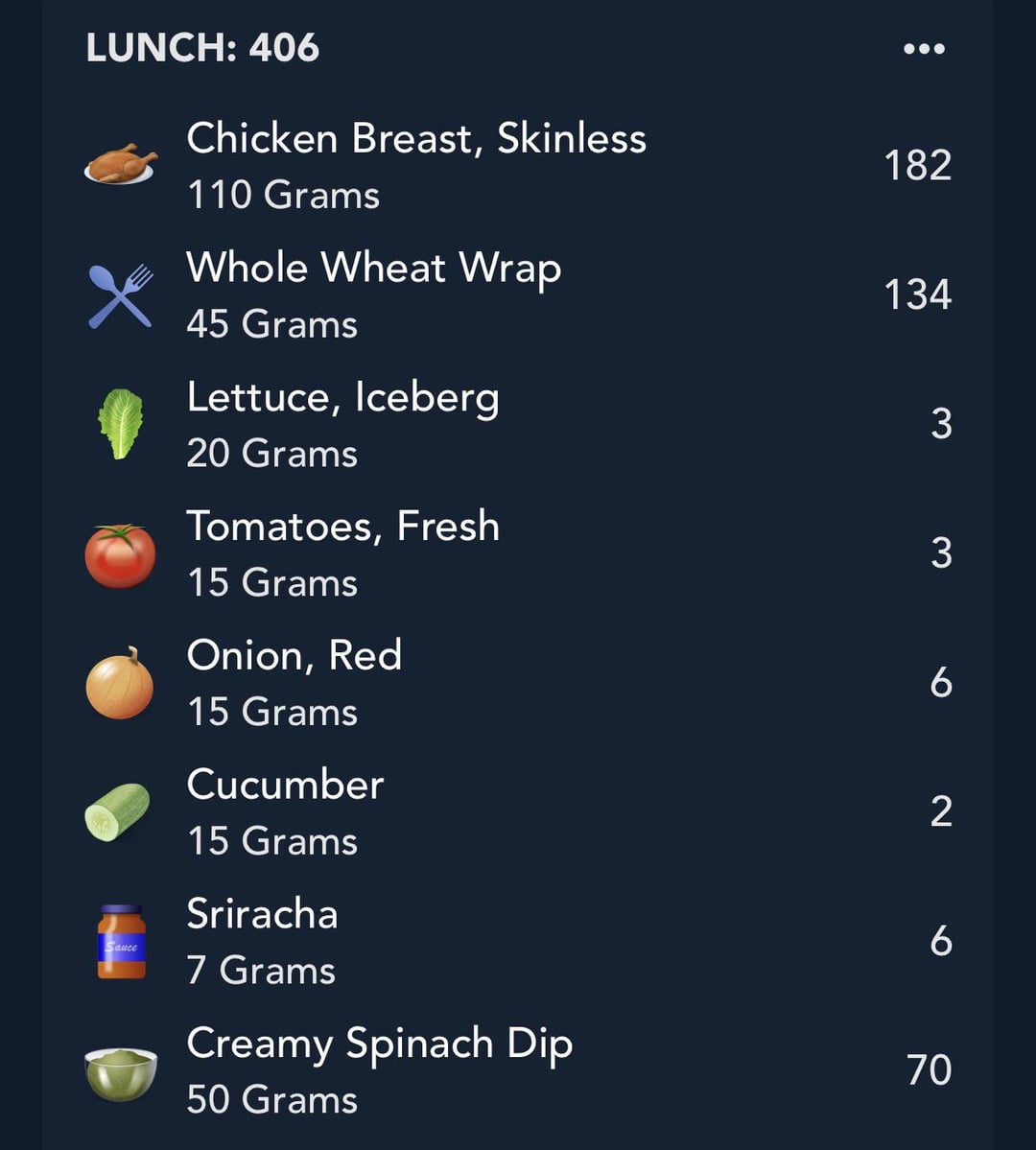Open the Onion, Red entry
Image resolution: width=1036 pixels, height=1150 pixels.
(518, 682)
